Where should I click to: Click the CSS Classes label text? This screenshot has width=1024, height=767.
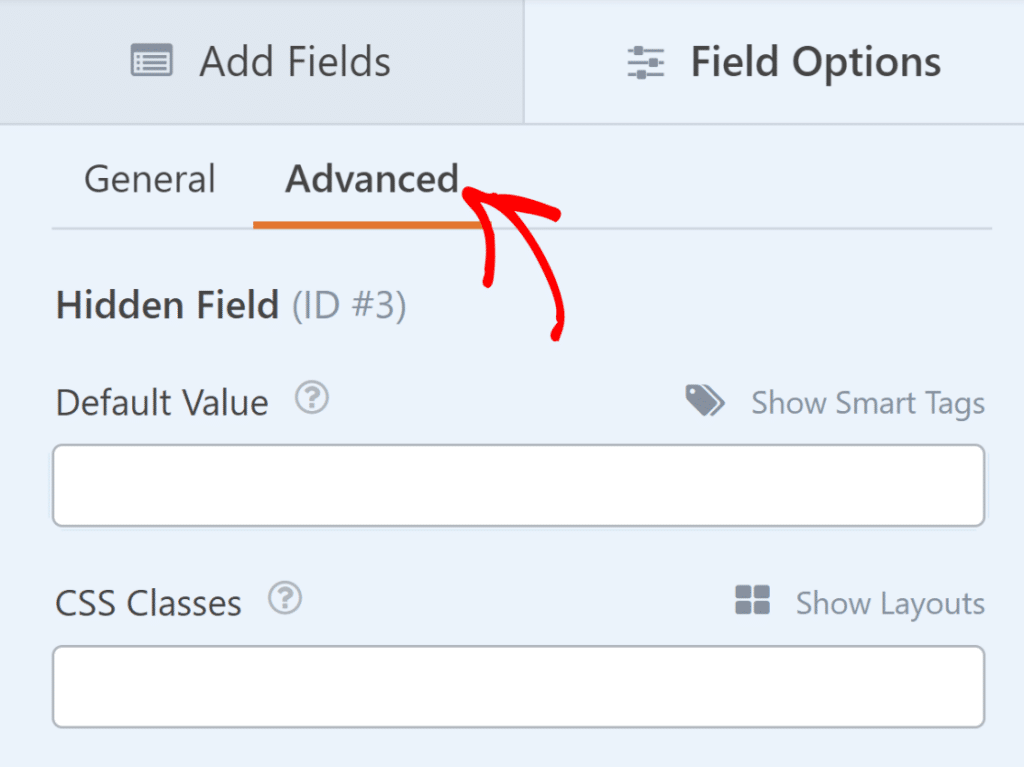click(x=147, y=602)
